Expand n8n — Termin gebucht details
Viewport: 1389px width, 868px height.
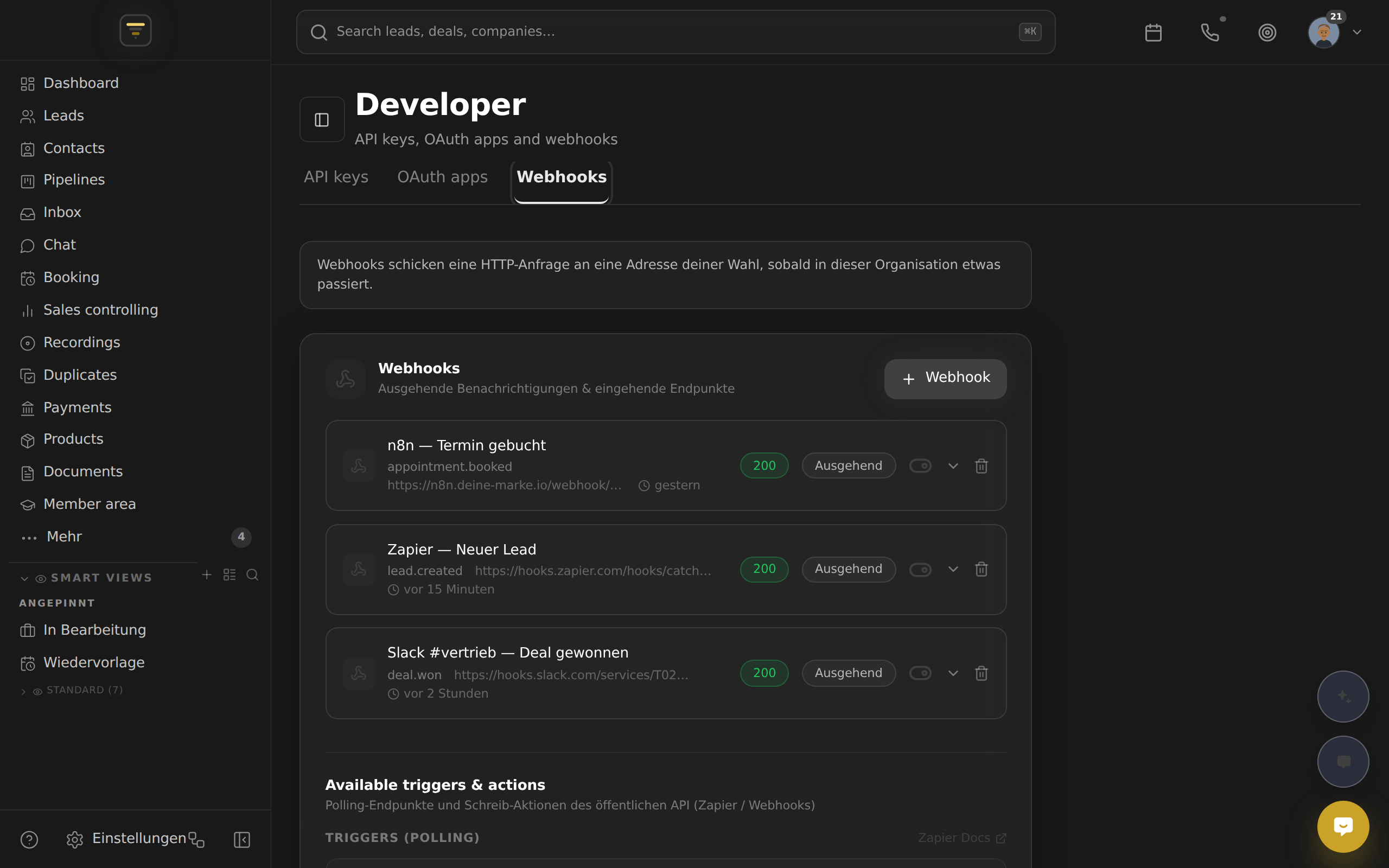(x=953, y=465)
